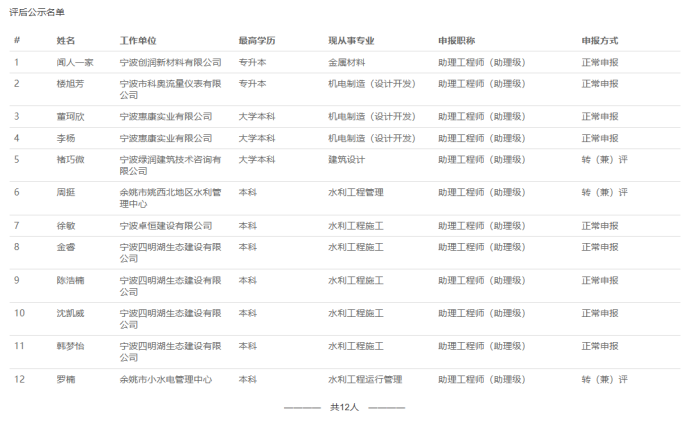Click the name 韩梦怡 in row 11
The height and width of the screenshot is (425, 692).
[70, 346]
